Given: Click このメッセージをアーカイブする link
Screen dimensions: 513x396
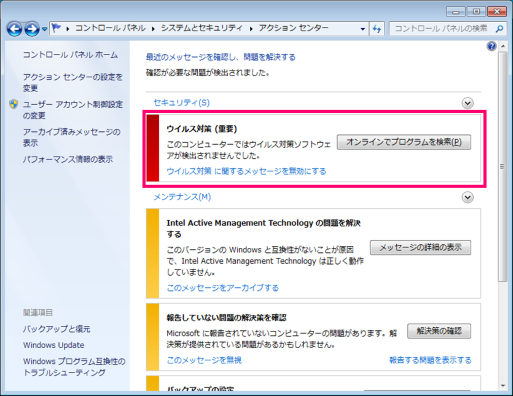Looking at the screenshot, I should (223, 288).
